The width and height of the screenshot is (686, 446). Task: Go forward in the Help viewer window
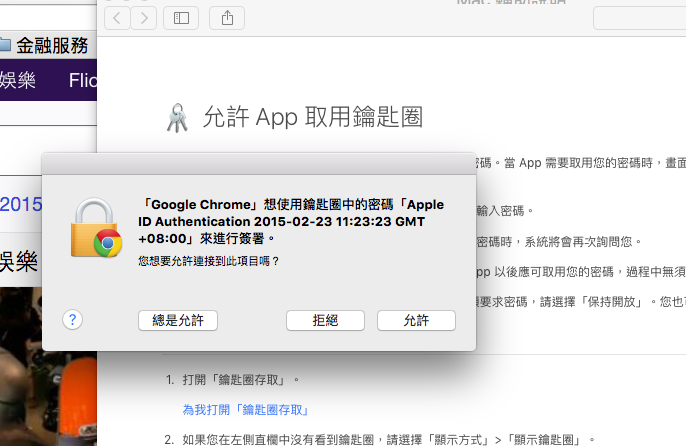144,18
